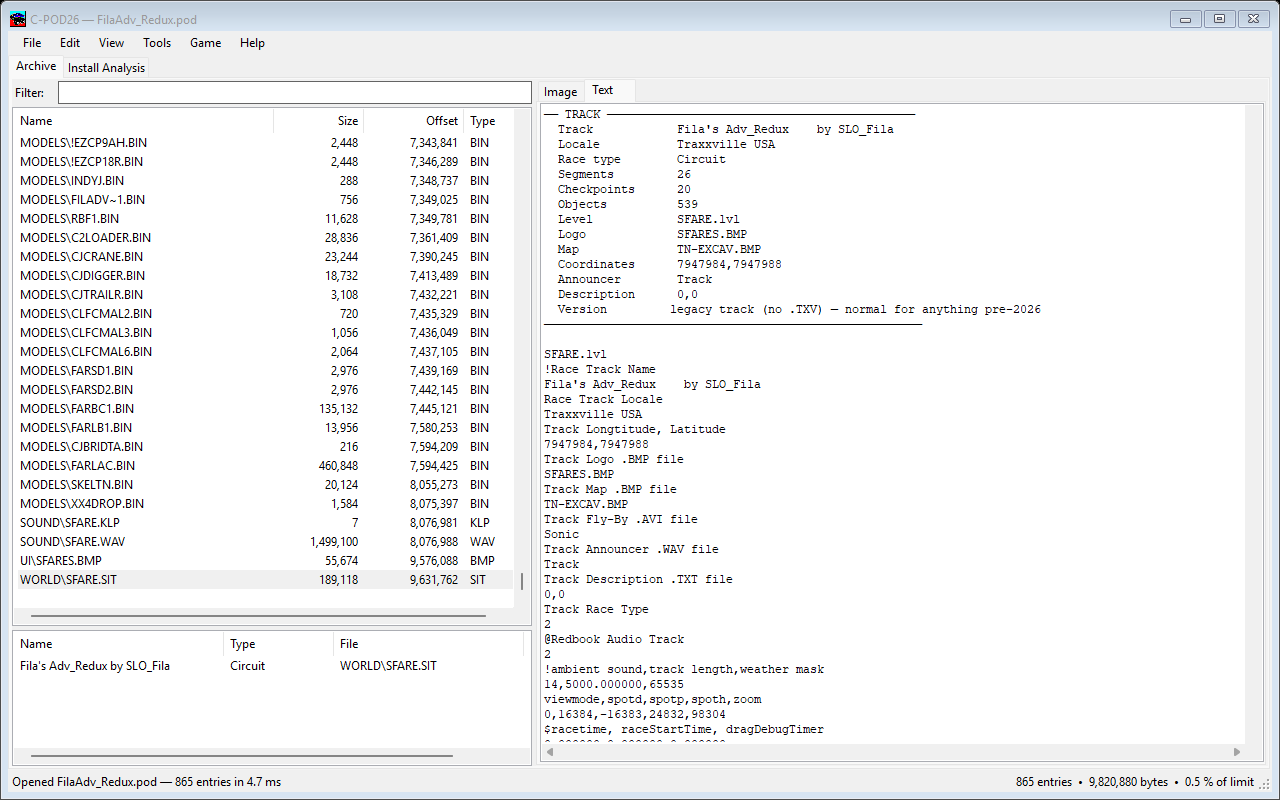Viewport: 1280px width, 800px height.
Task: Select MODELS\FARSD1.BIN entry
Action: point(264,371)
